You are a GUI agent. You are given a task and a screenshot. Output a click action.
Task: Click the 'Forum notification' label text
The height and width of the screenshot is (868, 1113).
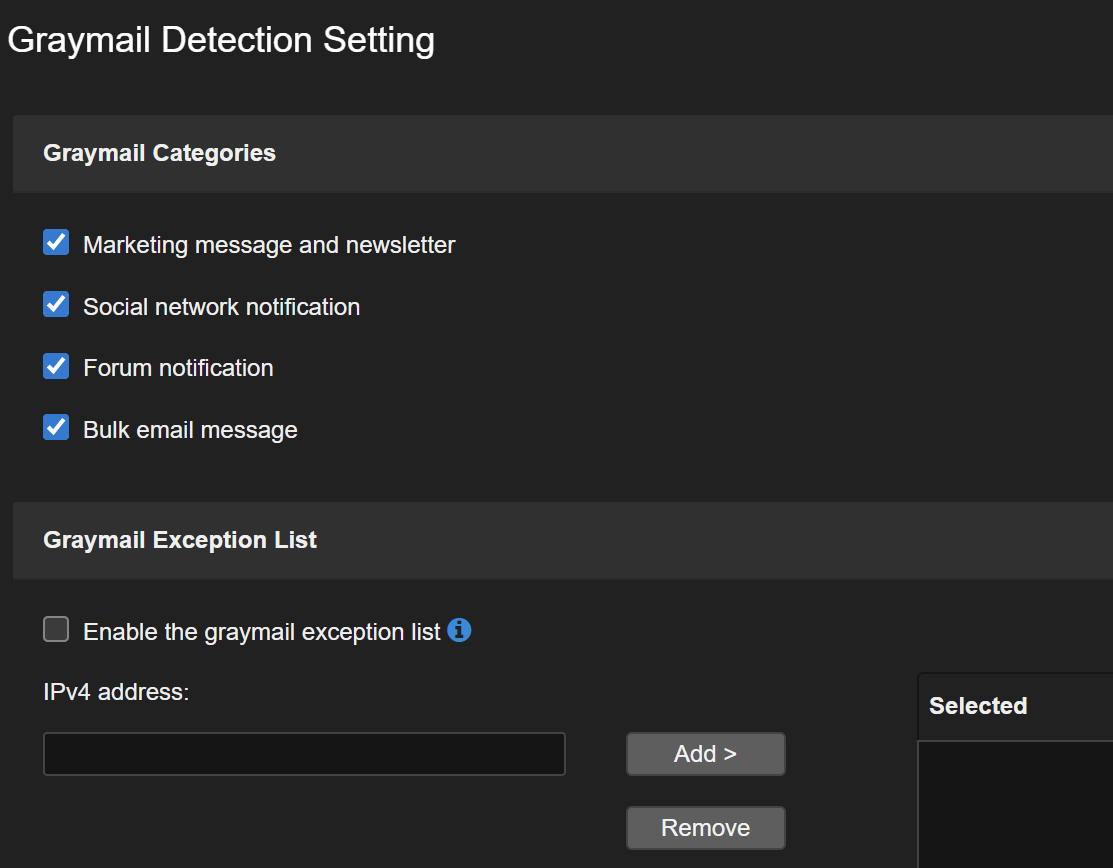click(178, 368)
